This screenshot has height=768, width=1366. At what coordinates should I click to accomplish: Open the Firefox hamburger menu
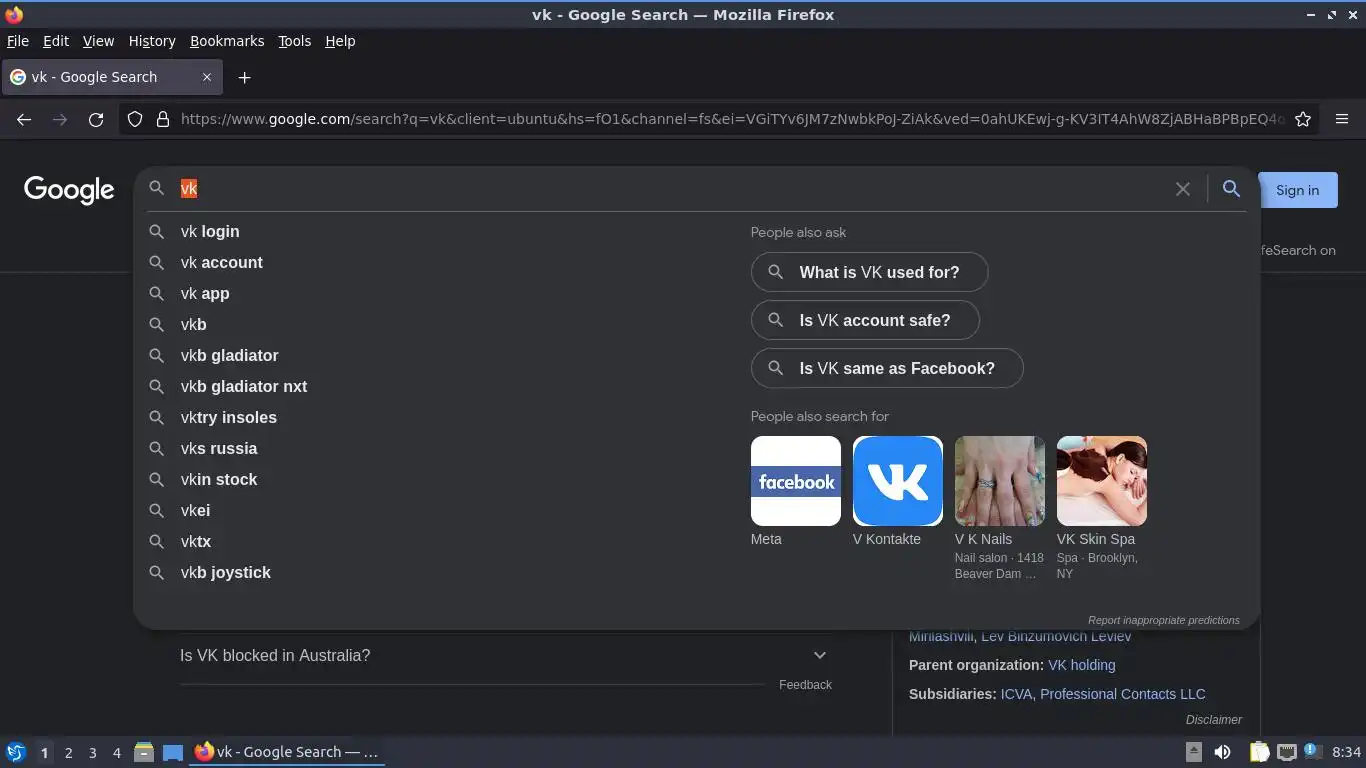coord(1342,119)
